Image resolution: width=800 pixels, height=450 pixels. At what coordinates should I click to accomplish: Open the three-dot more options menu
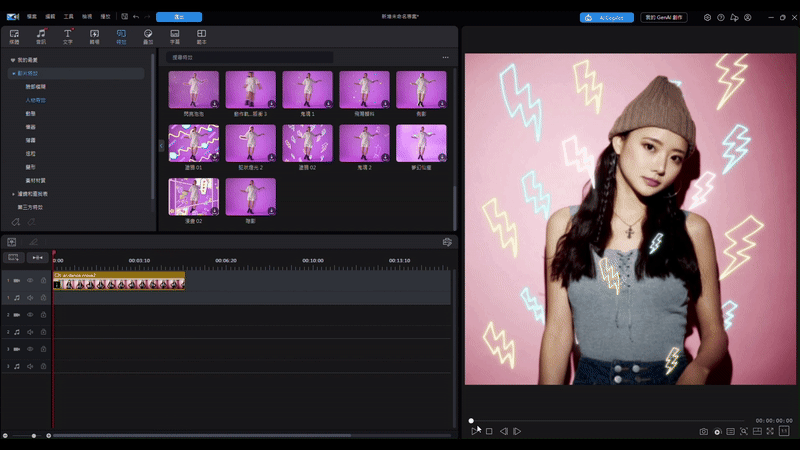(x=445, y=58)
